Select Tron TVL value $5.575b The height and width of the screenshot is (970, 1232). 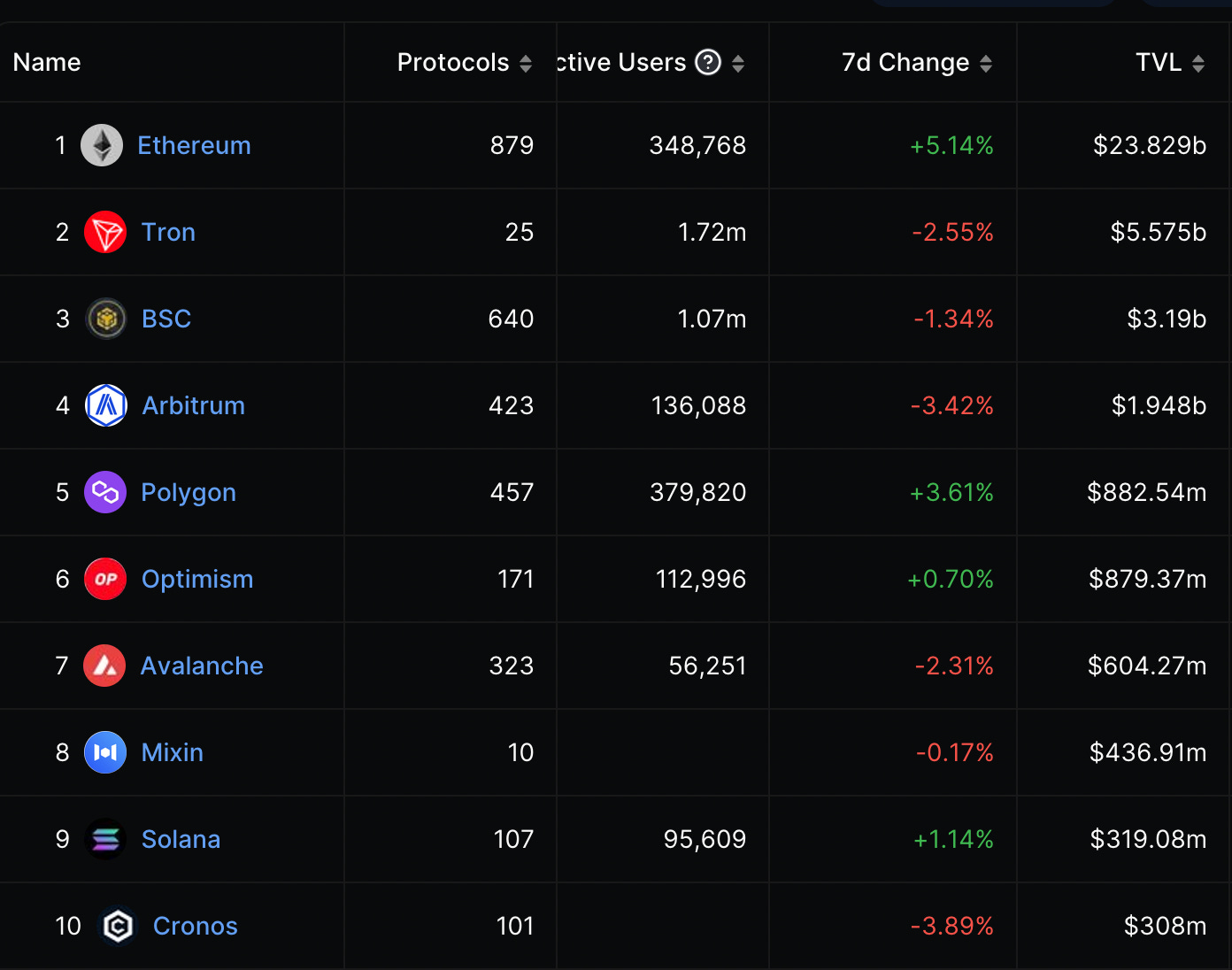[x=1159, y=232]
